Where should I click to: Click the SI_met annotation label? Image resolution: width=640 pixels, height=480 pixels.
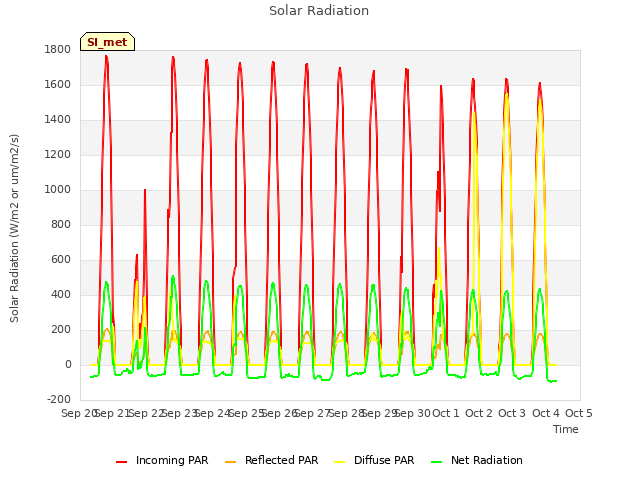click(107, 42)
